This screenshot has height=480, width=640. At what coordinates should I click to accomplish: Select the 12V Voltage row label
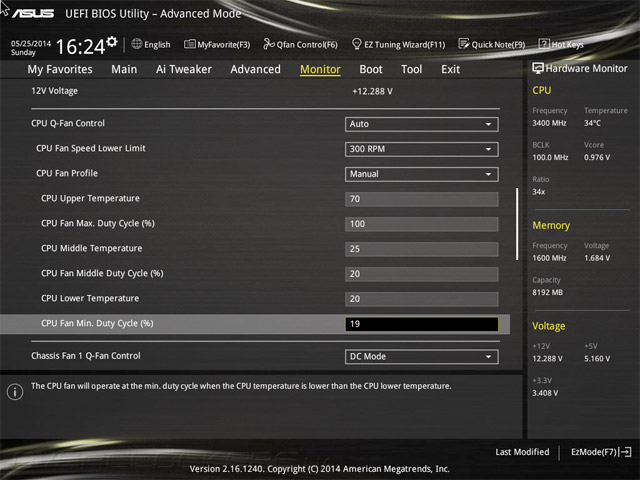[54, 91]
